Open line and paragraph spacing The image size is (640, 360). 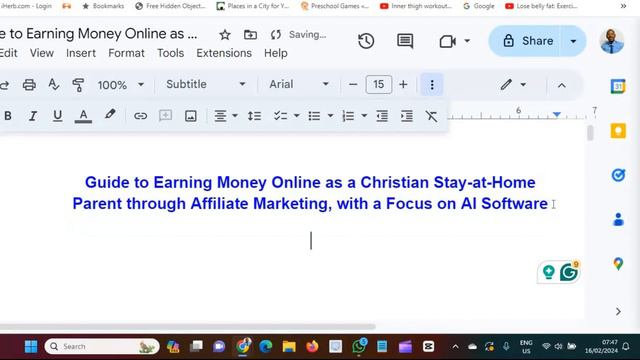pos(254,116)
